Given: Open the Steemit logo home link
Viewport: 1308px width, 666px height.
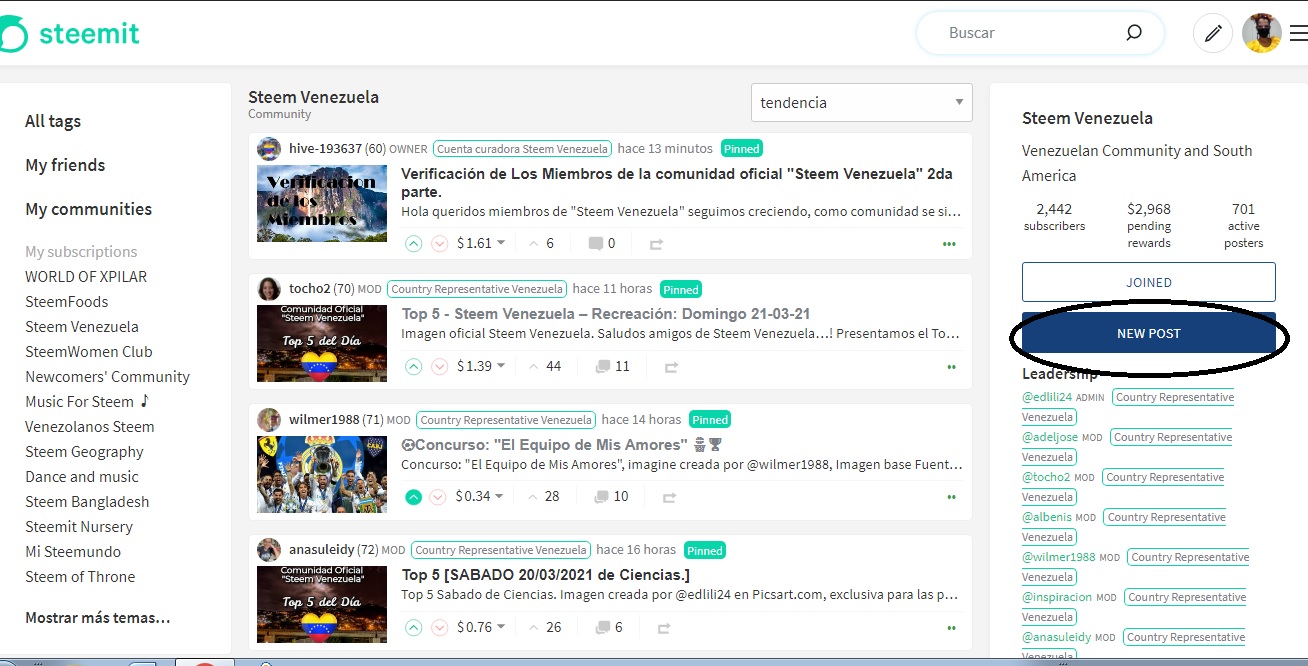Looking at the screenshot, I should click(70, 35).
